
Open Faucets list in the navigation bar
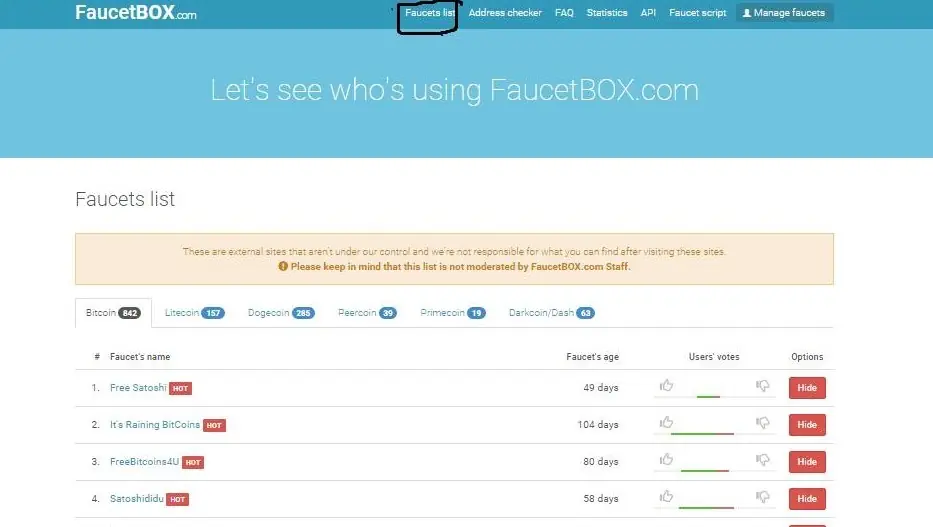click(430, 12)
